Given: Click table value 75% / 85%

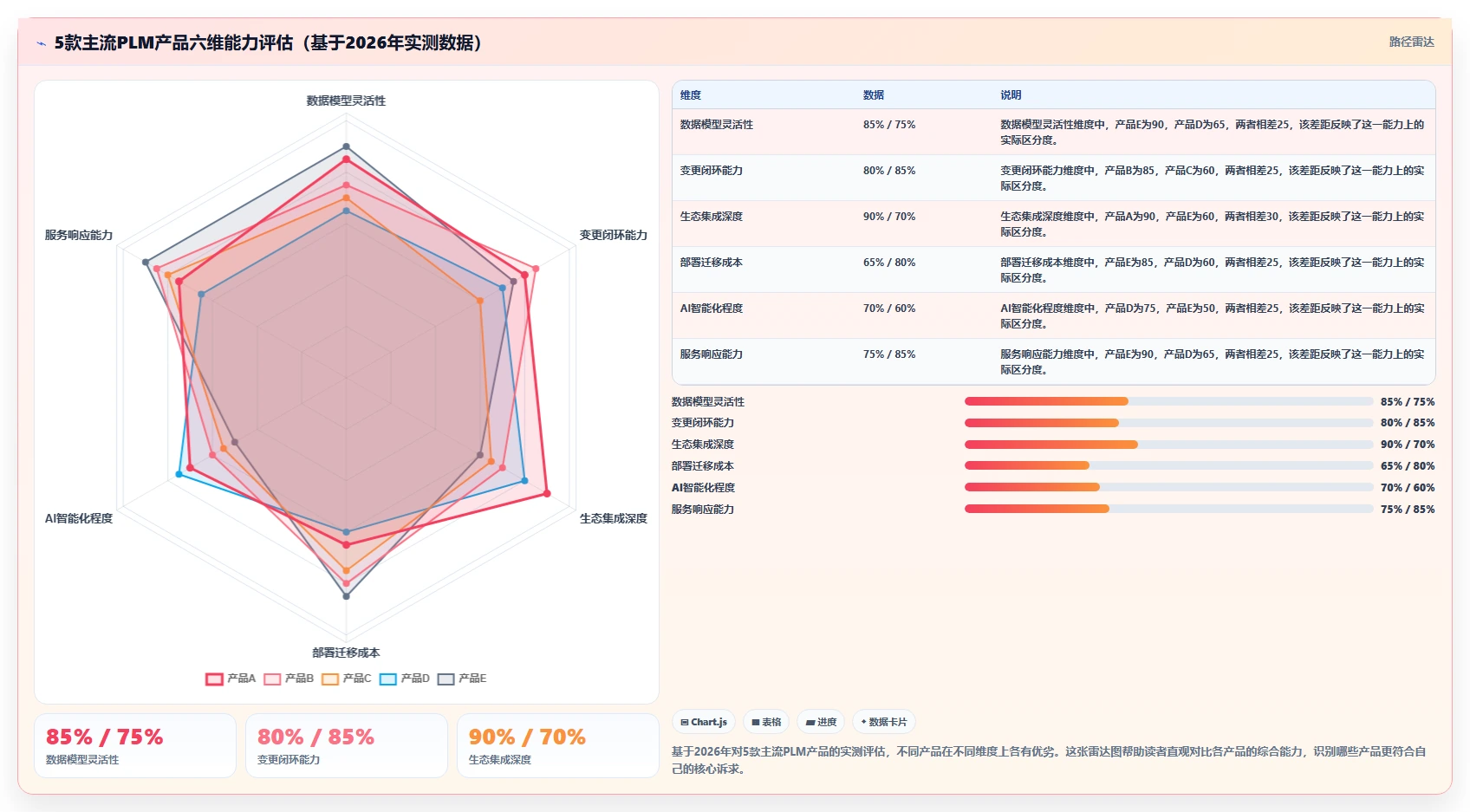Looking at the screenshot, I should [x=889, y=354].
